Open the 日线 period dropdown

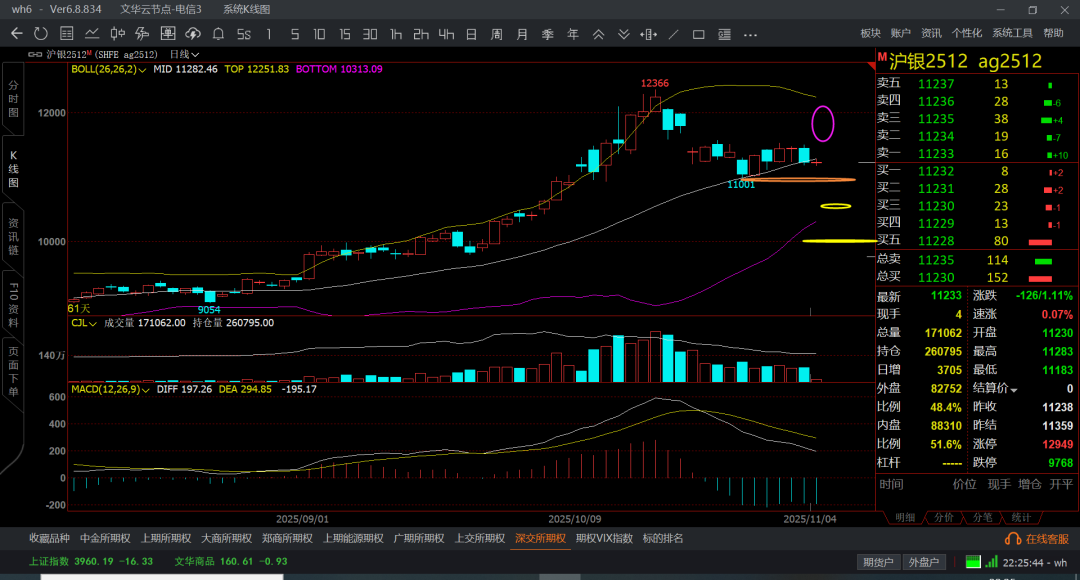click(x=185, y=54)
